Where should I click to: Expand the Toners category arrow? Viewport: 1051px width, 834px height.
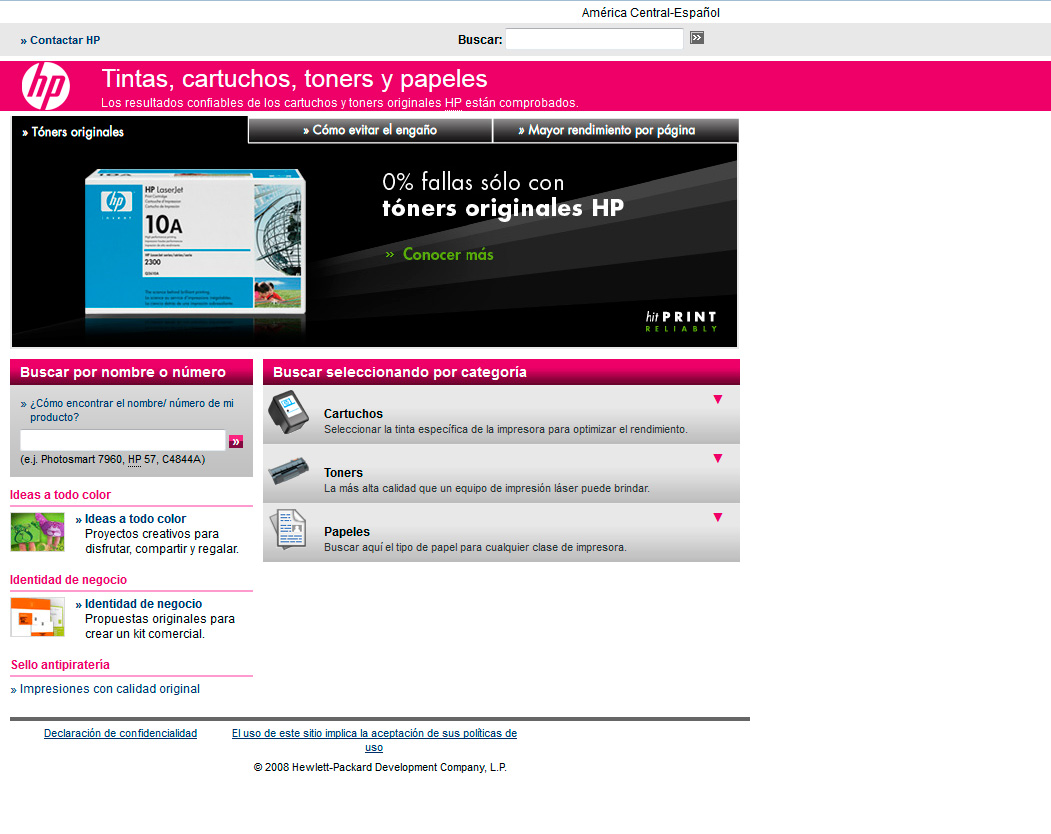tap(718, 459)
